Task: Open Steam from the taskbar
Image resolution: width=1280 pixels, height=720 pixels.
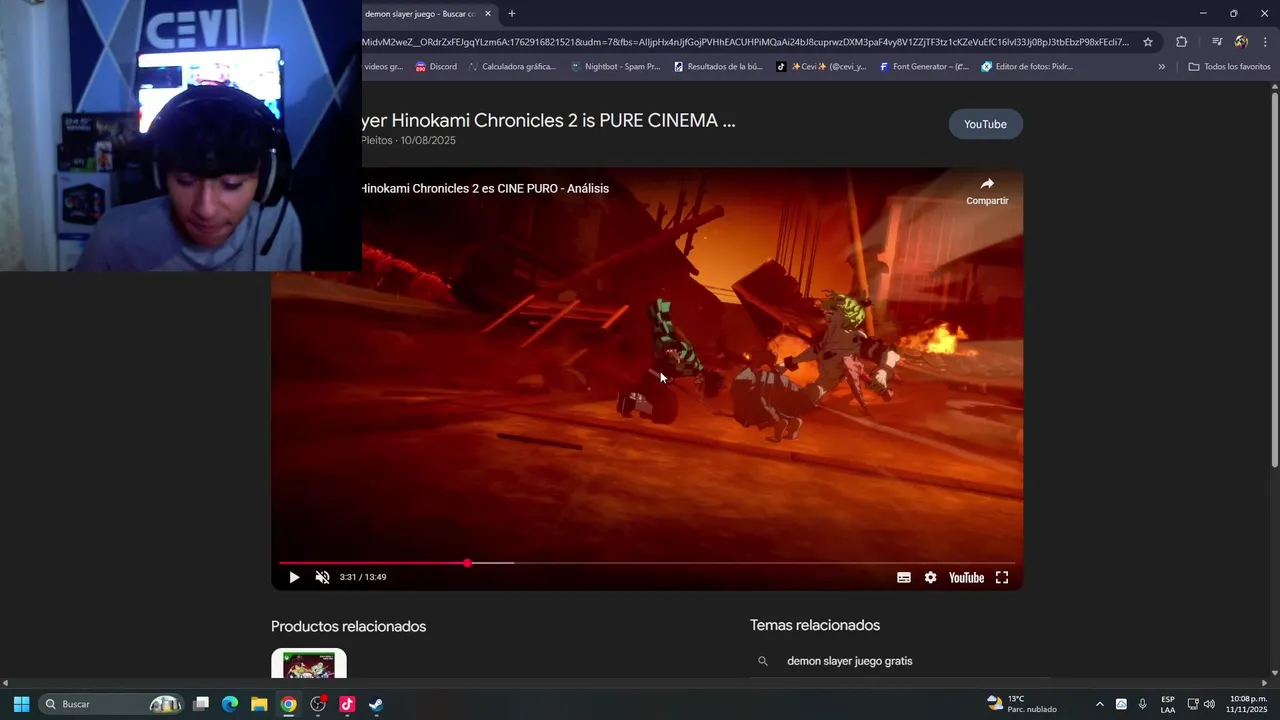Action: pos(376,704)
